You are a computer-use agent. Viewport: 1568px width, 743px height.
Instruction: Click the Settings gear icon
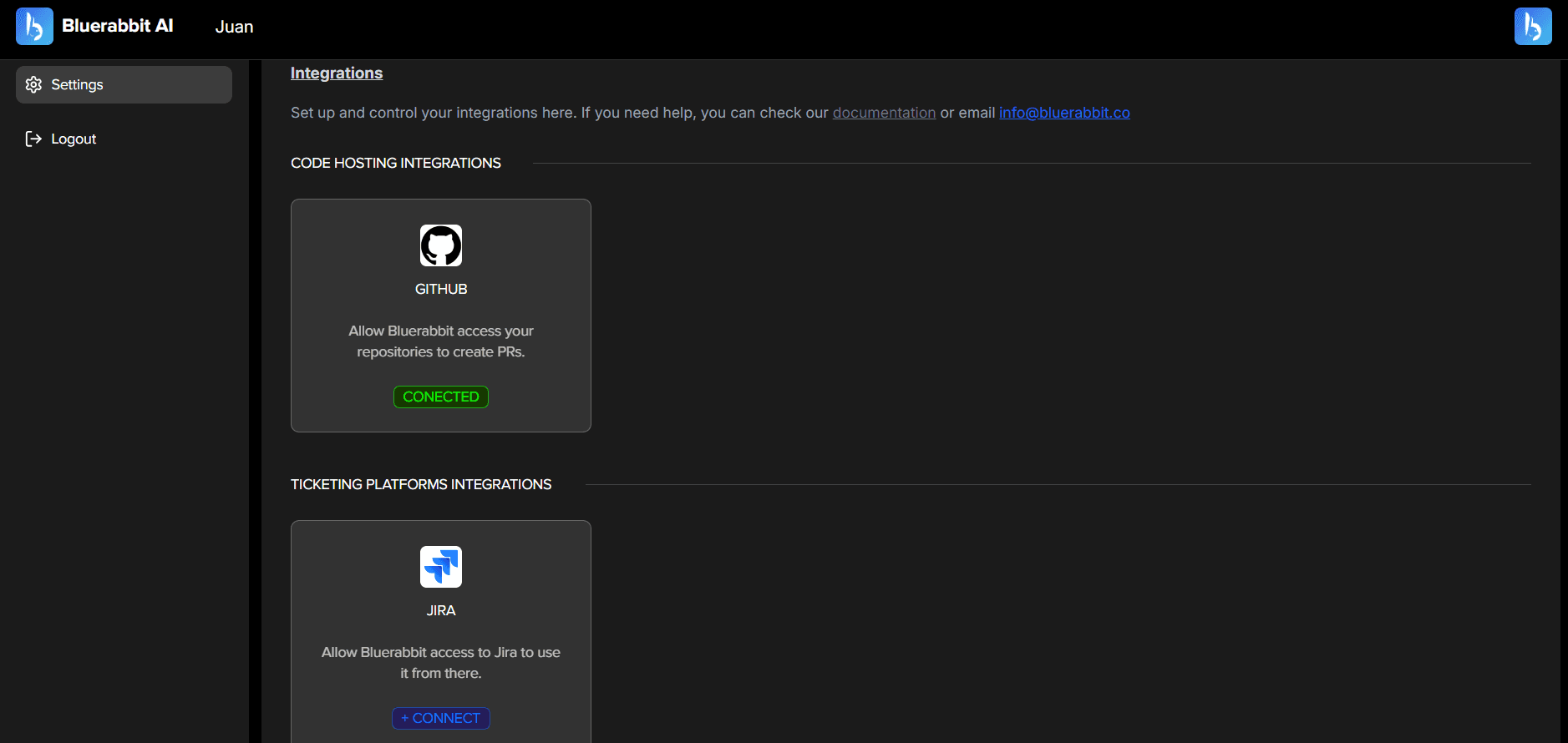[33, 85]
